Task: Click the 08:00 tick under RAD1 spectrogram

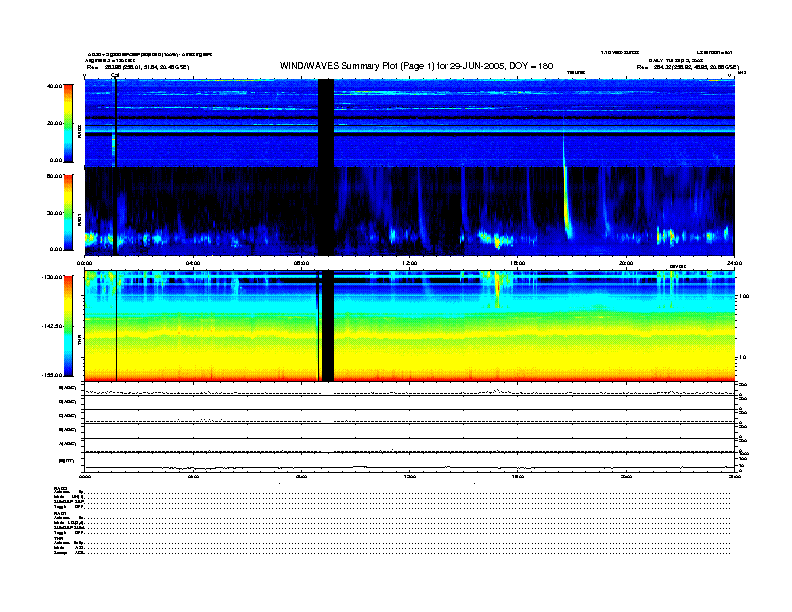Action: coord(301,263)
